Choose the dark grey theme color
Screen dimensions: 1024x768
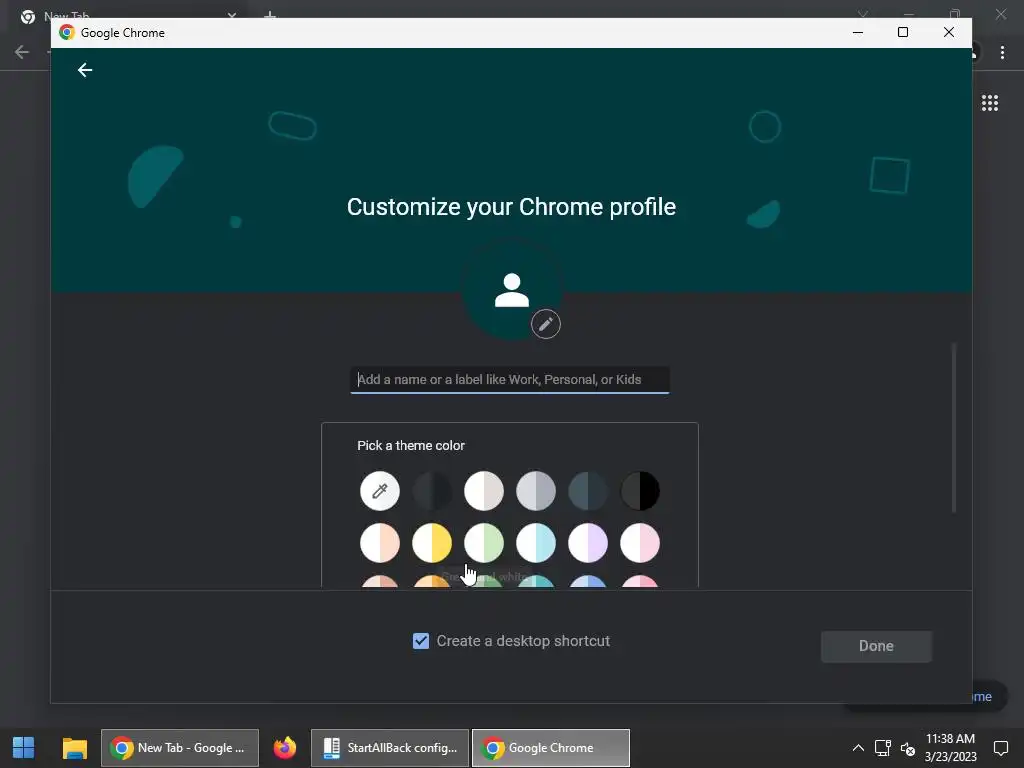coord(432,490)
